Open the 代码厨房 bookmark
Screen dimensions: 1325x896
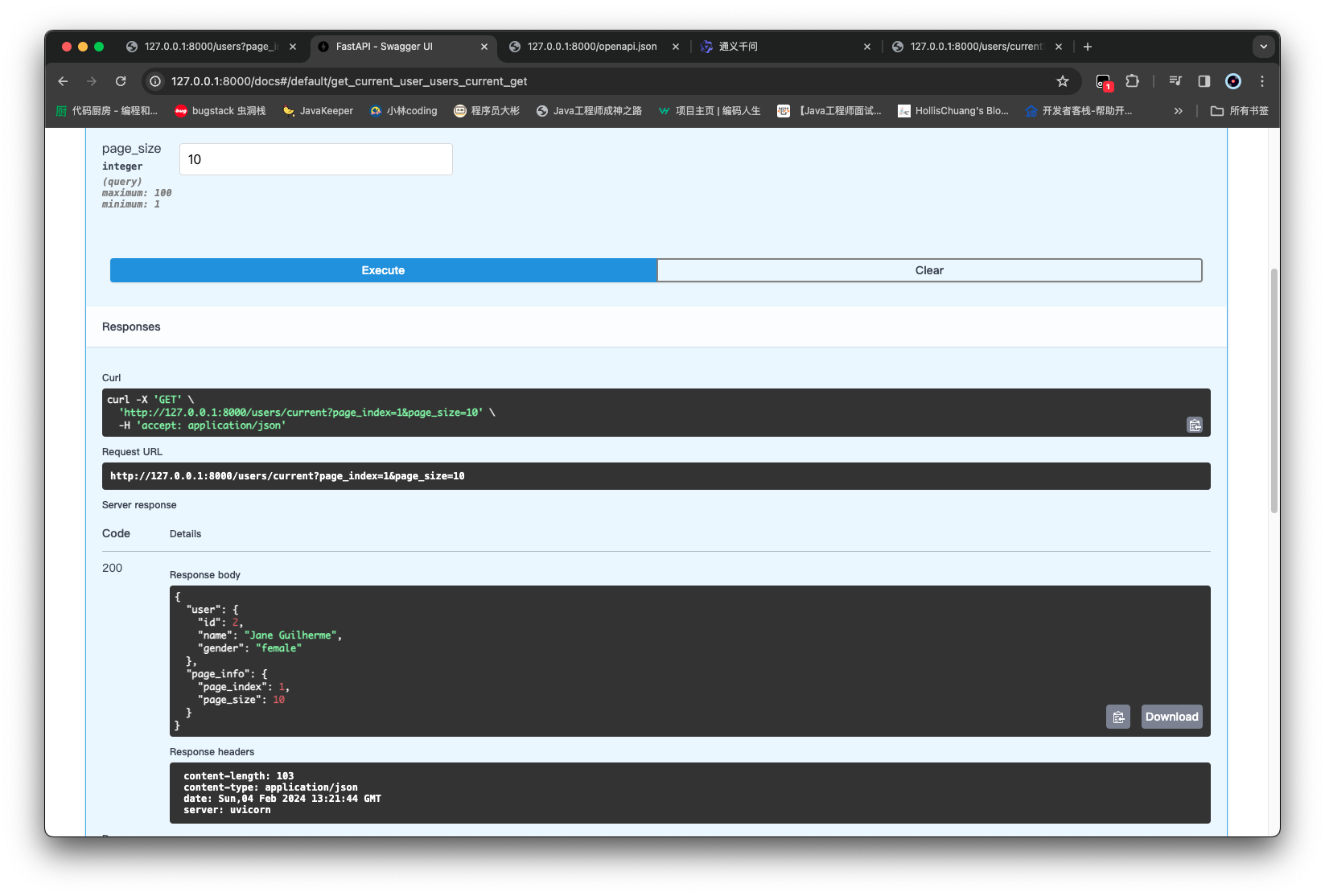click(x=107, y=111)
